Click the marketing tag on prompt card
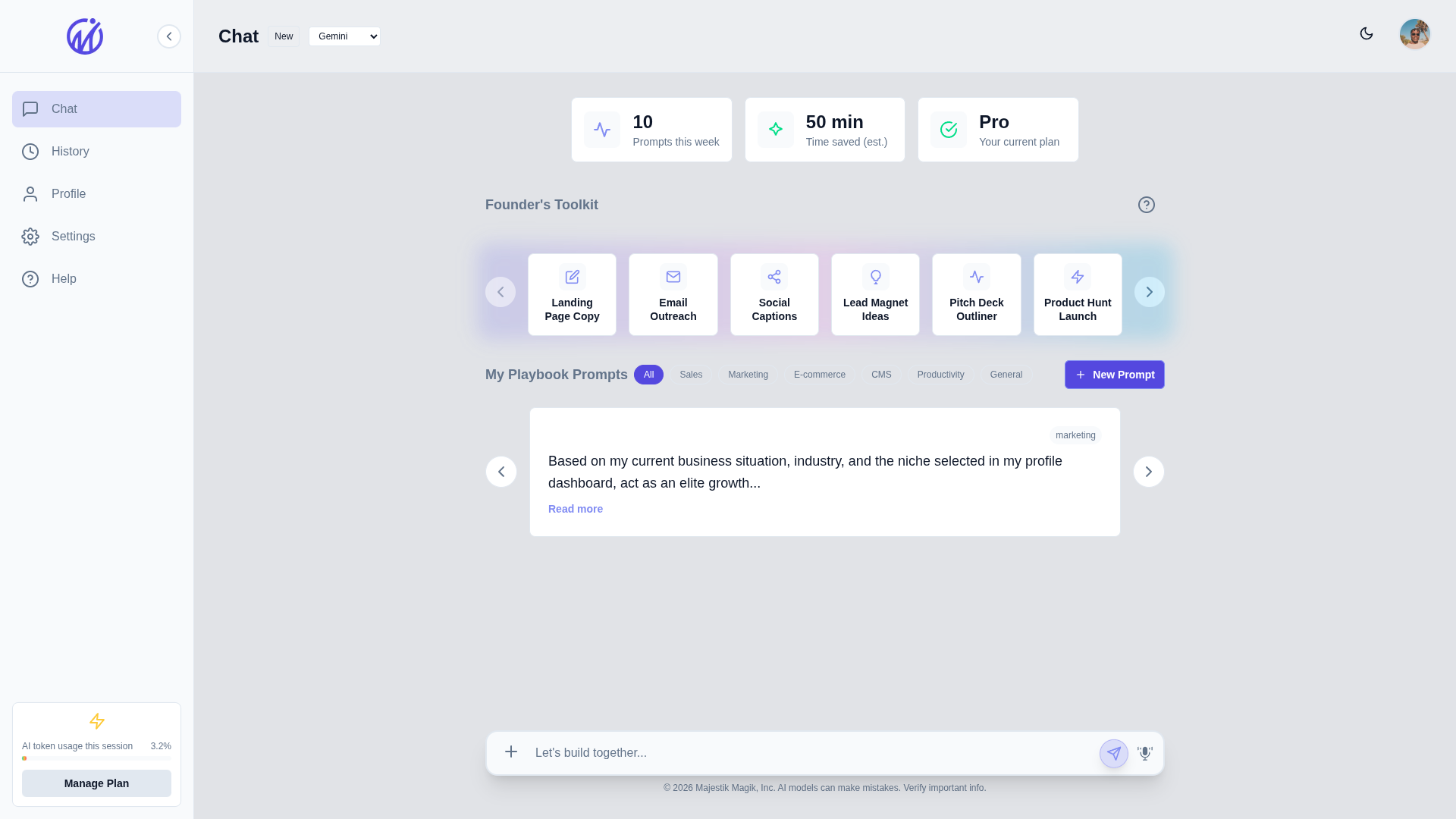 pyautogui.click(x=1075, y=435)
